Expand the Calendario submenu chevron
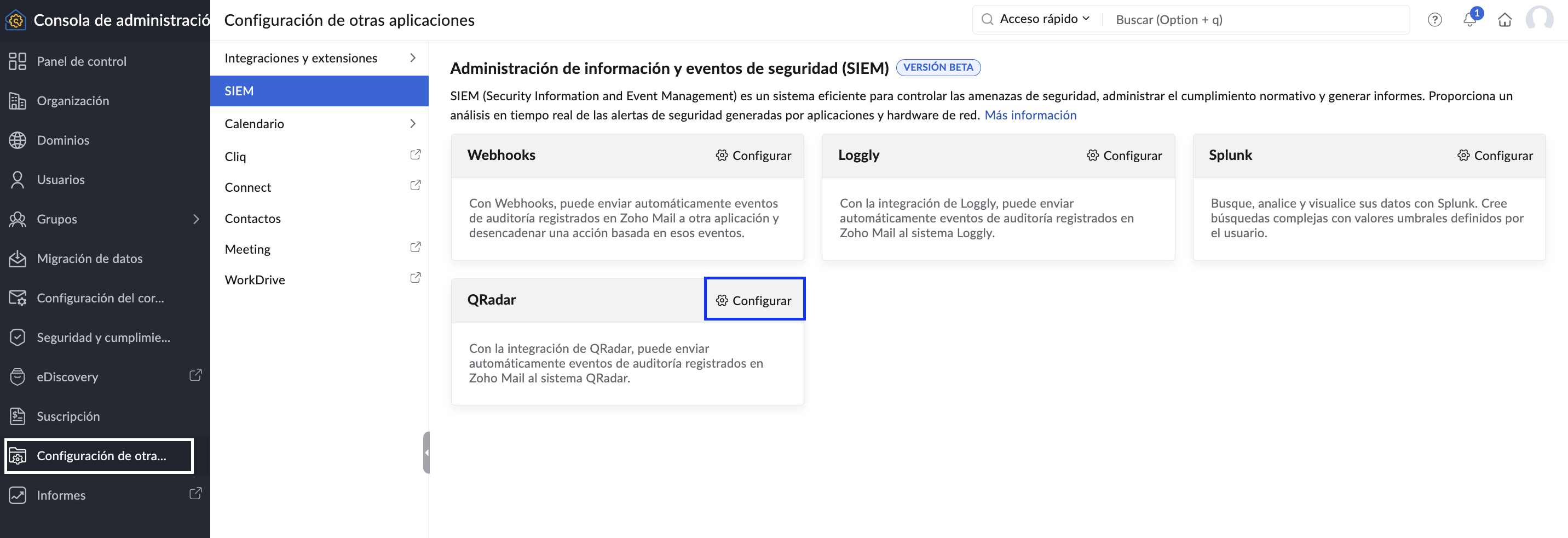The image size is (1568, 538). pyautogui.click(x=413, y=124)
